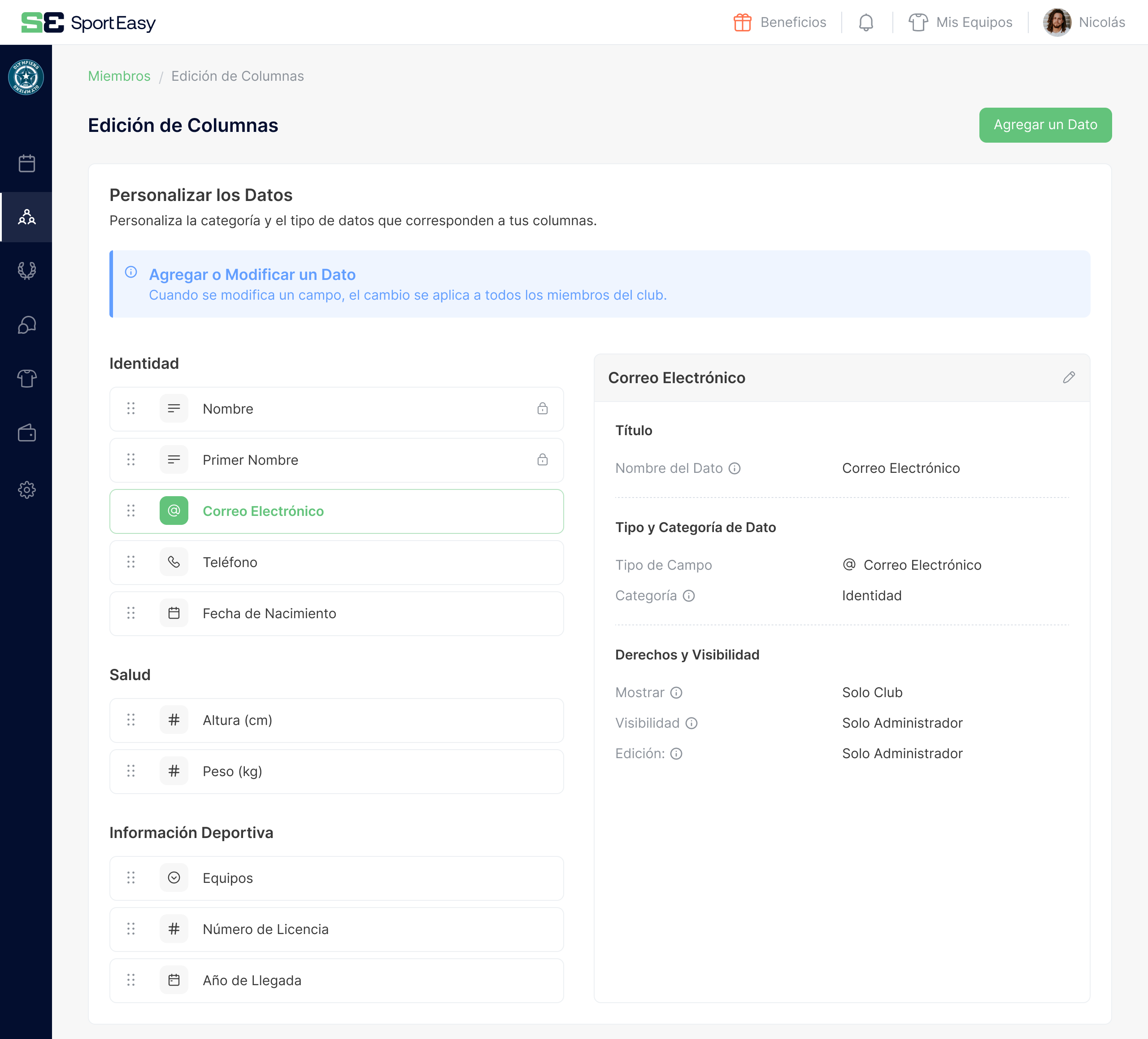Click the notifications bell icon
The width and height of the screenshot is (1148, 1039).
[865, 22]
